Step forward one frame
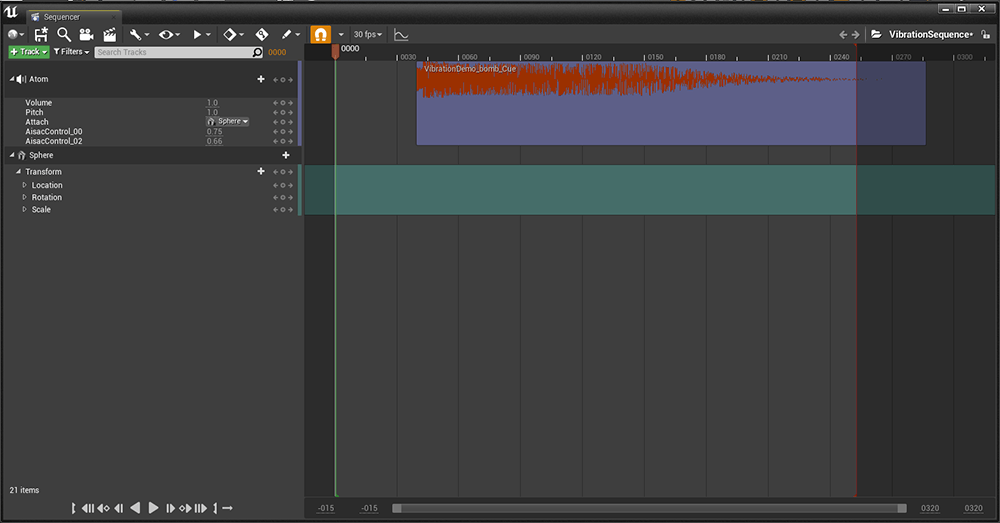Viewport: 1000px width, 523px height. [170, 508]
